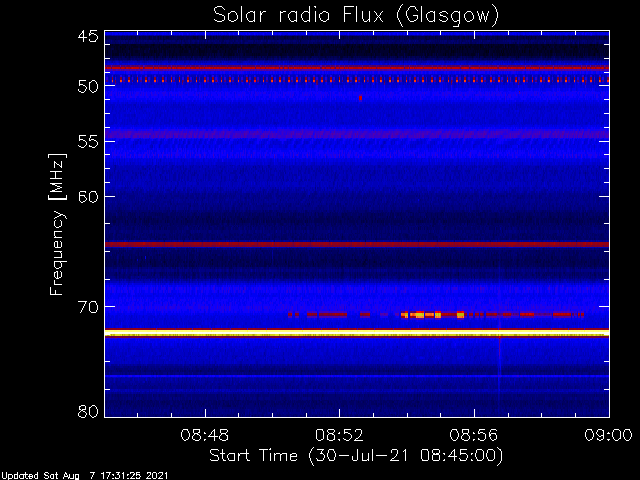Click the 45 MHz frequency label

pyautogui.click(x=88, y=37)
